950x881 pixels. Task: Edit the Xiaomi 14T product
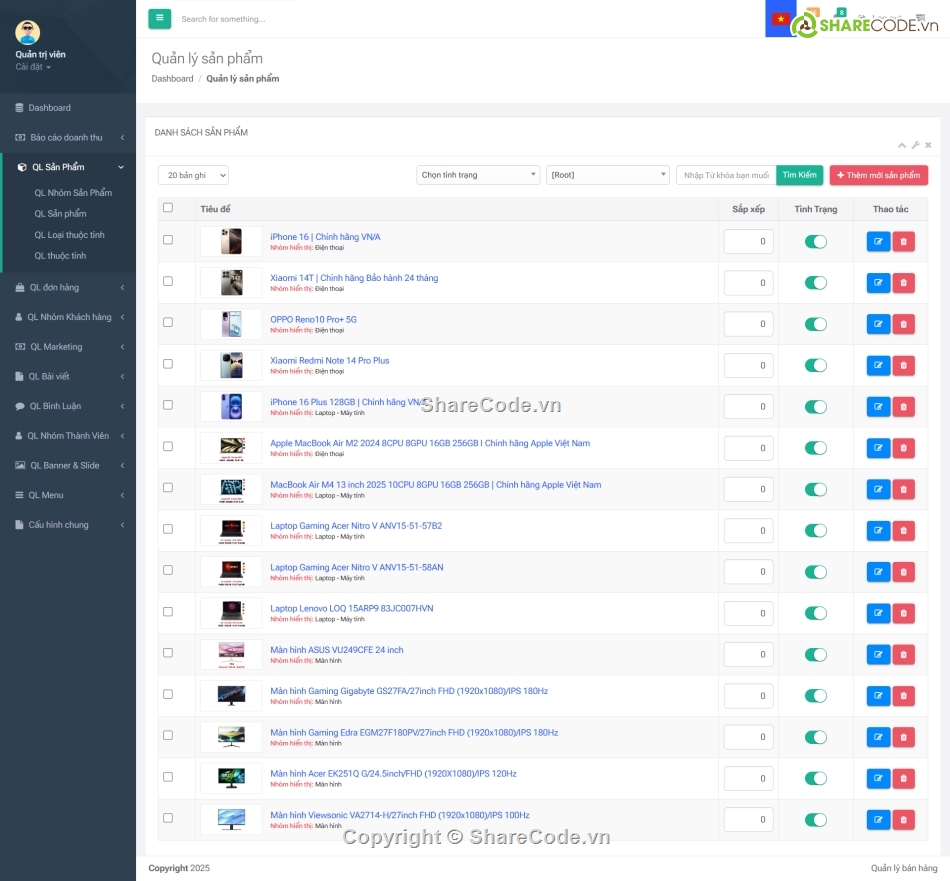(878, 282)
